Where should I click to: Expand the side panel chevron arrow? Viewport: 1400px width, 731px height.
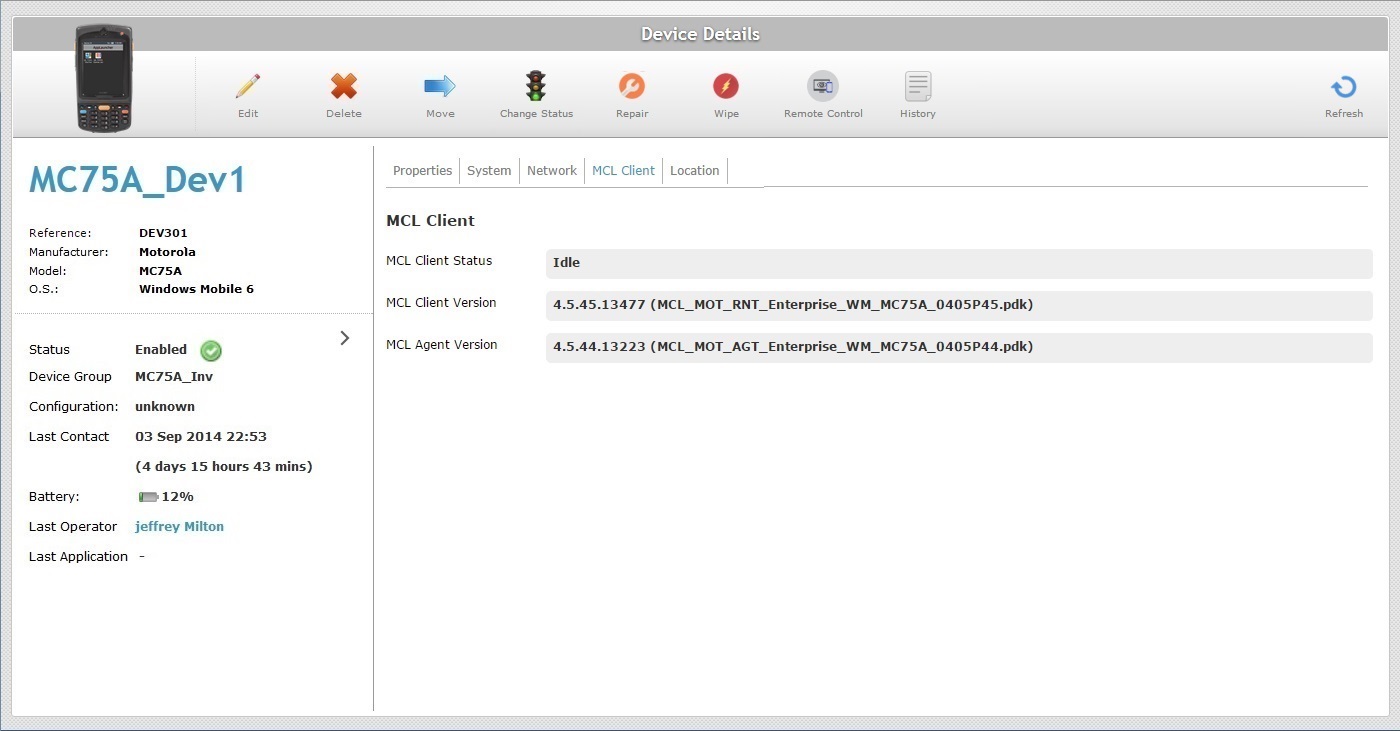click(345, 338)
